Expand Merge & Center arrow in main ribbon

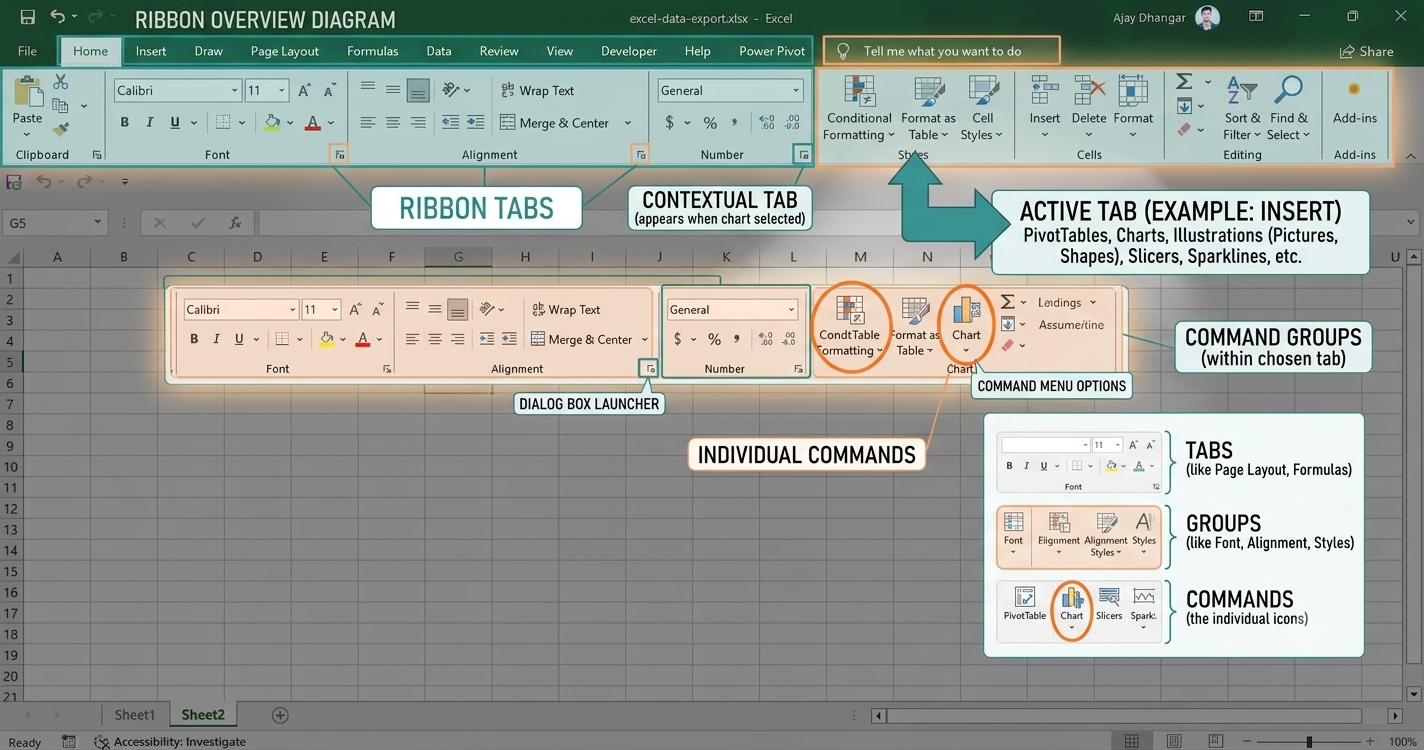pos(628,123)
